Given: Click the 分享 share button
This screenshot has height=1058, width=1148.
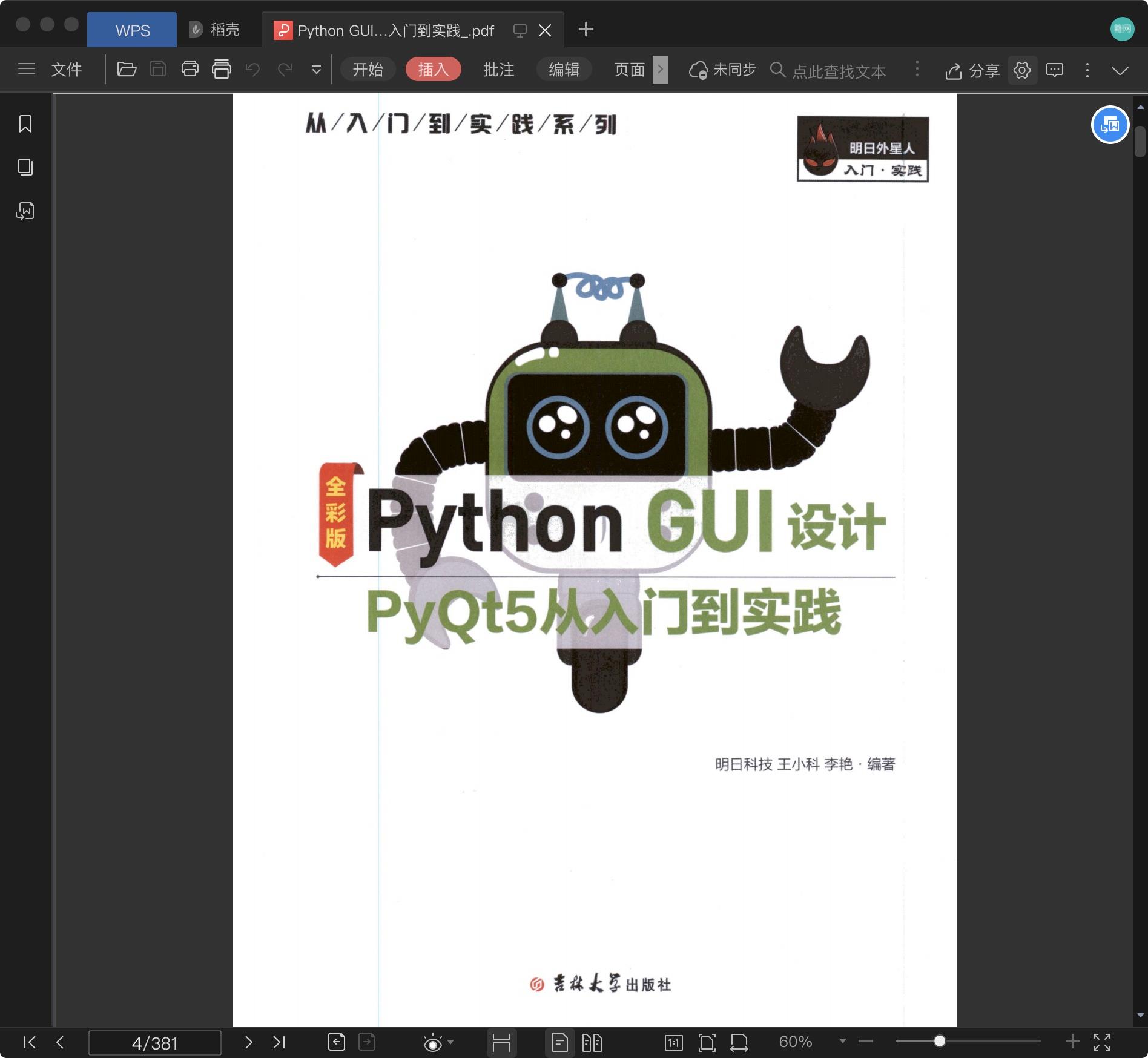Looking at the screenshot, I should (x=972, y=71).
